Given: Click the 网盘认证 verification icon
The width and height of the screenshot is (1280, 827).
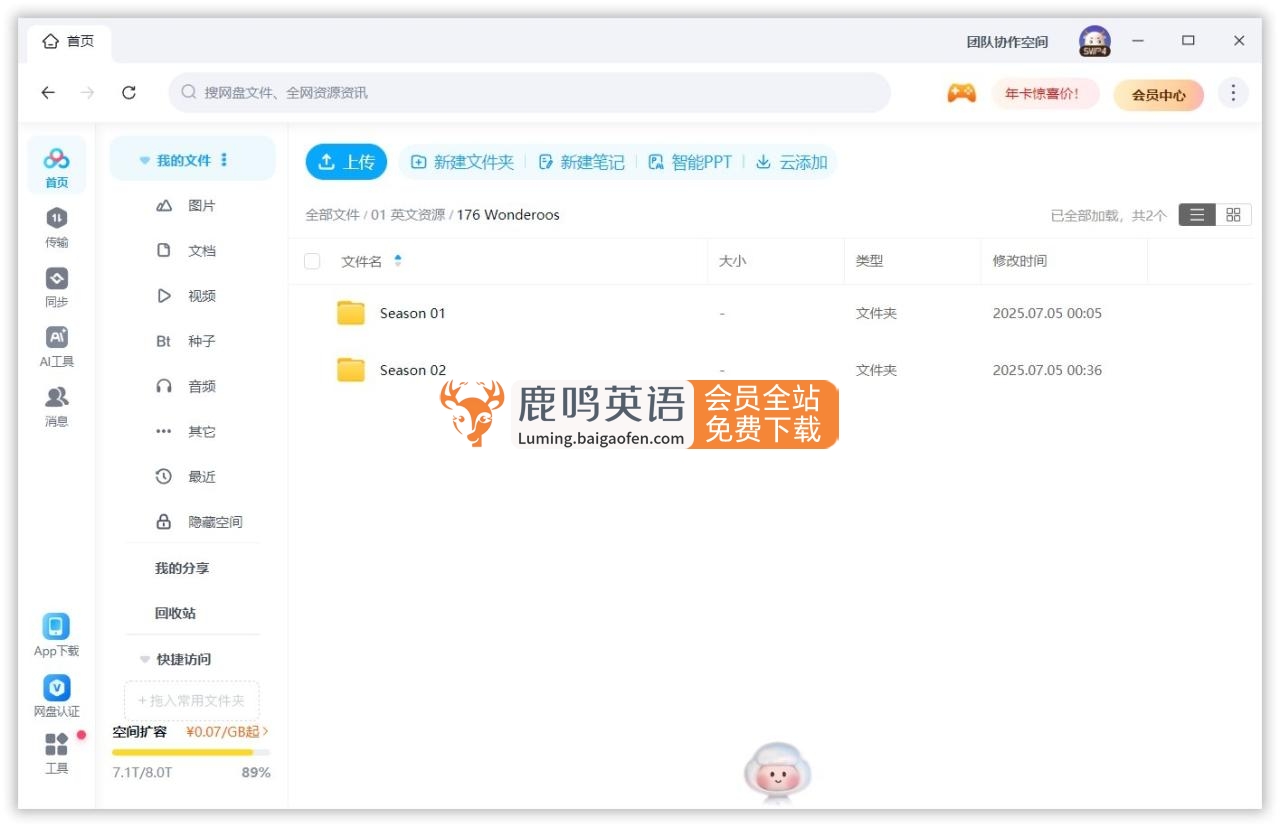Looking at the screenshot, I should tap(55, 687).
